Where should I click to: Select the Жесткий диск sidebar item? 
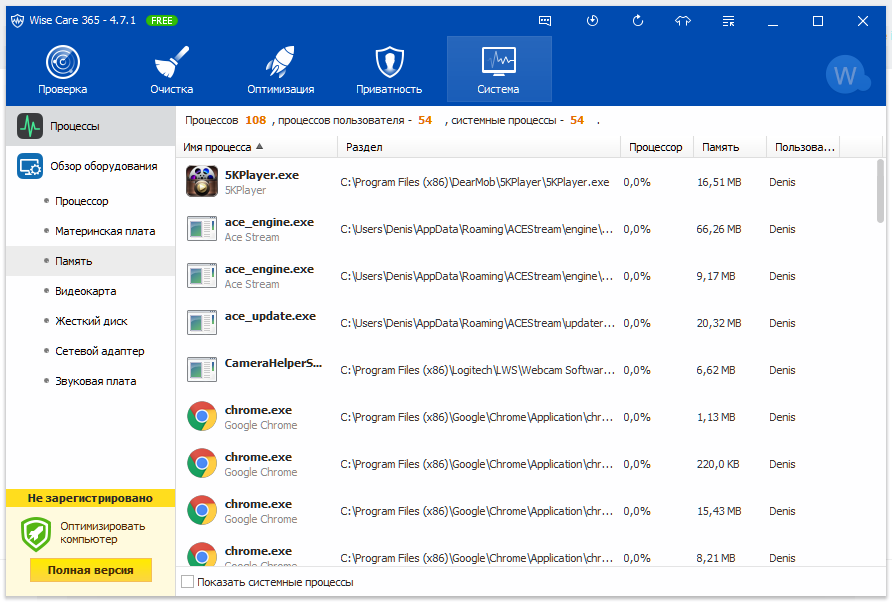click(x=91, y=321)
